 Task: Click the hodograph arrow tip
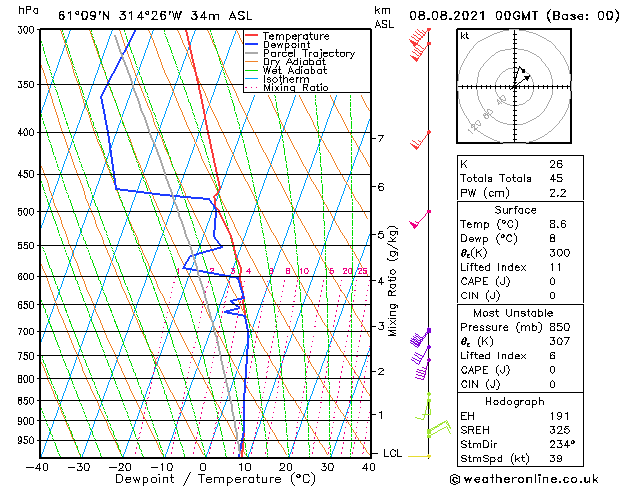[528, 76]
